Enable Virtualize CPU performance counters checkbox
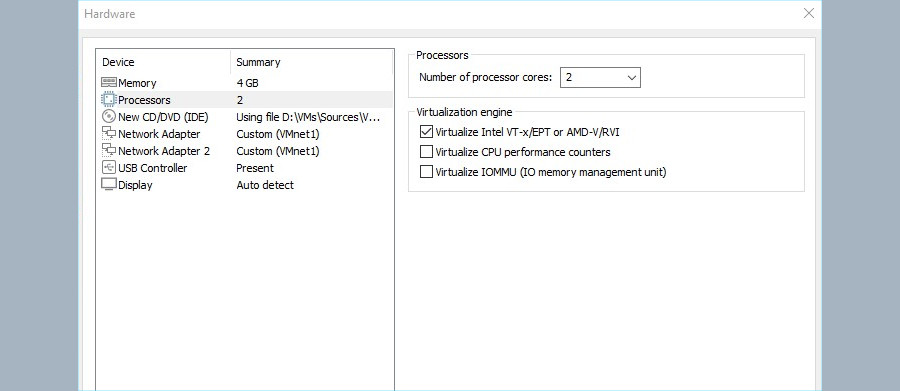 [x=426, y=152]
